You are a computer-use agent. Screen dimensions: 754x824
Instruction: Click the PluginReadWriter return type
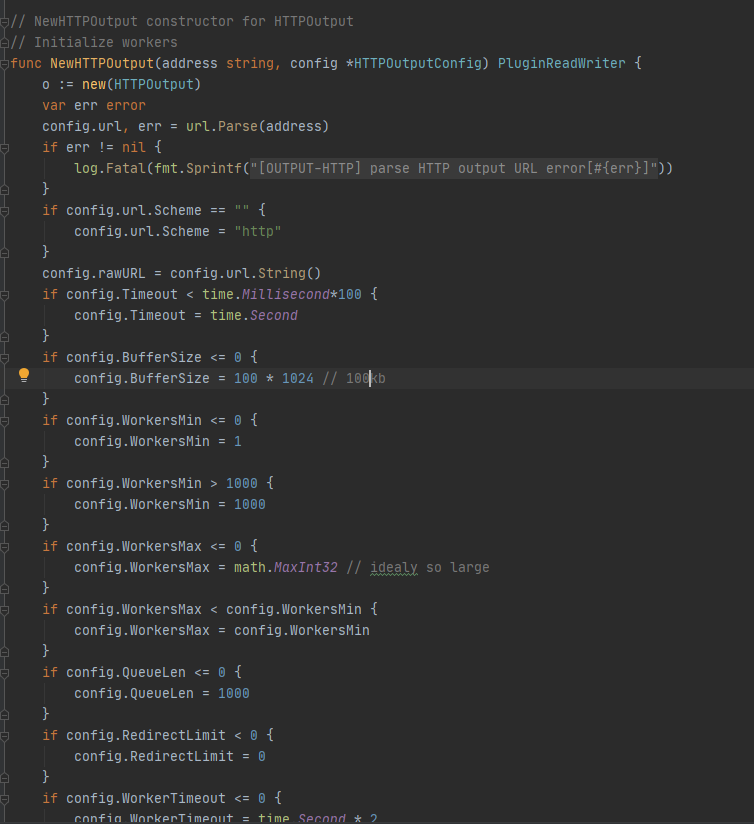pos(562,64)
